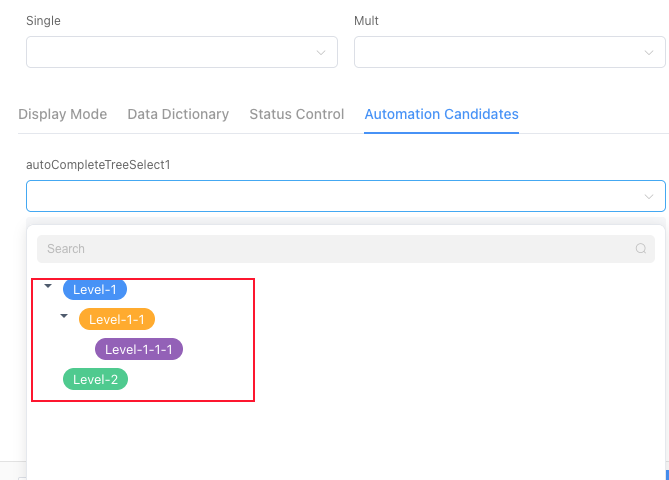Click the magnifier icon in the search box
Screen dimensions: 669x480
point(641,249)
